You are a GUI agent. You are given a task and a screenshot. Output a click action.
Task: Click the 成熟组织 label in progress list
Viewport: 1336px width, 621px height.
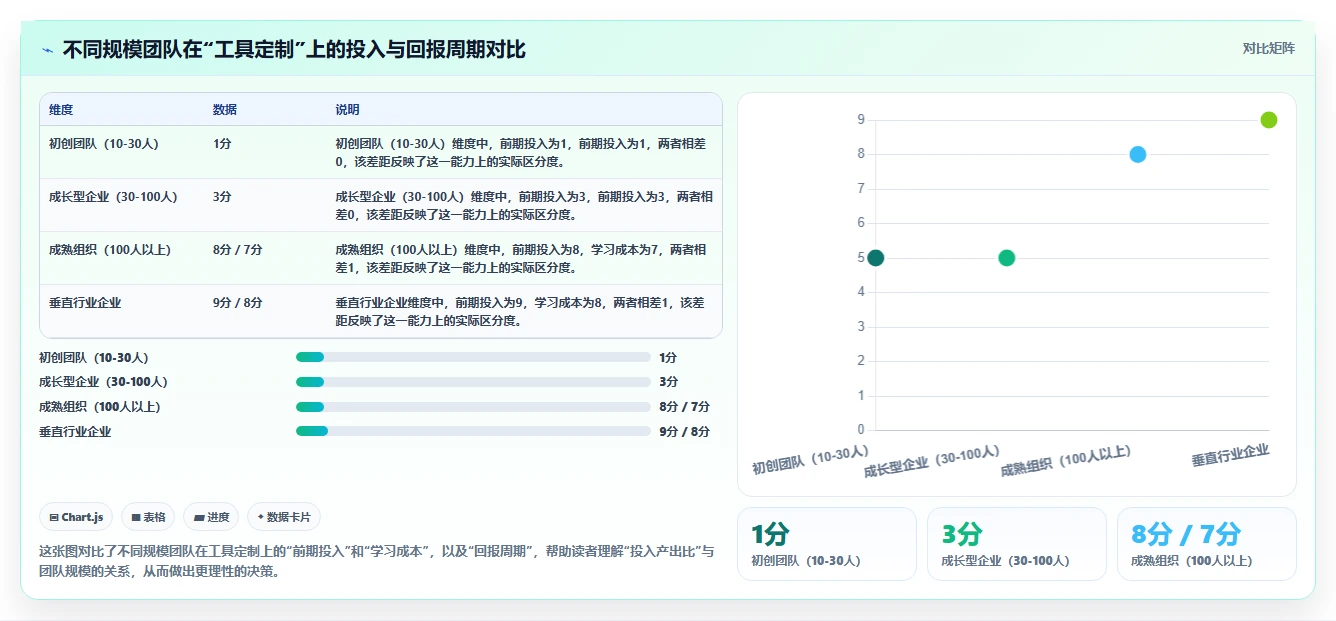coord(100,407)
